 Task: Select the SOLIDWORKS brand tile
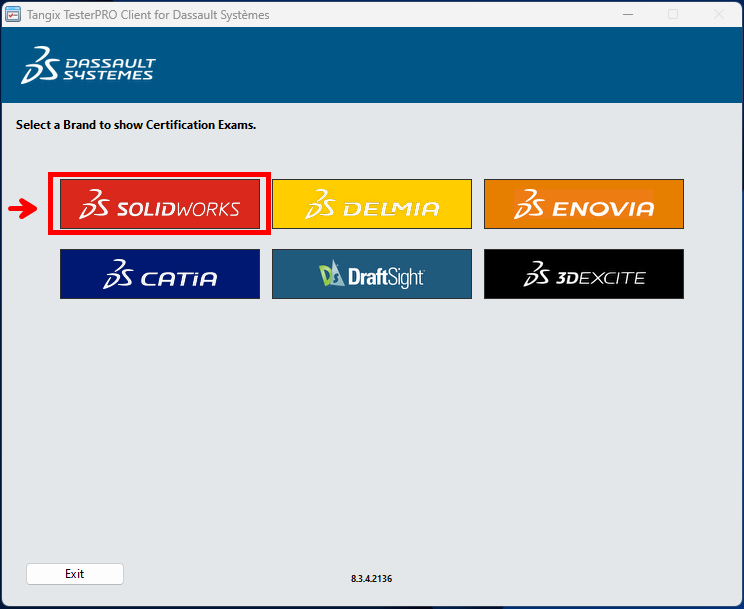[160, 204]
